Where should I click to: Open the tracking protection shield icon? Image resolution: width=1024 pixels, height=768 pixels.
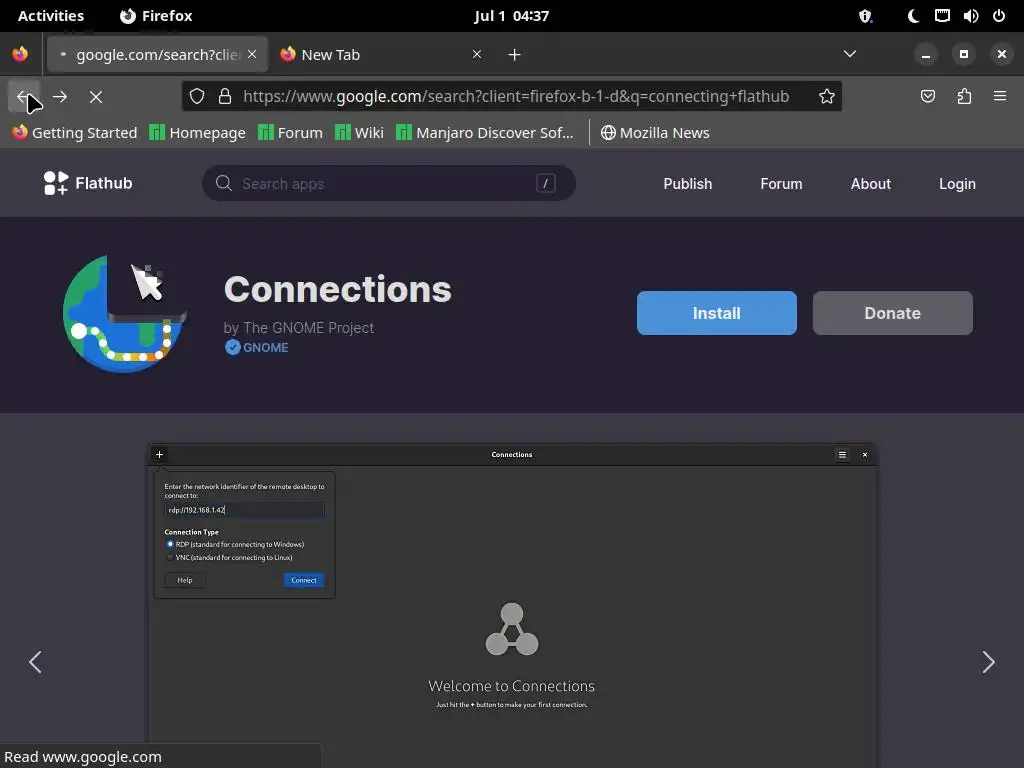click(x=197, y=97)
